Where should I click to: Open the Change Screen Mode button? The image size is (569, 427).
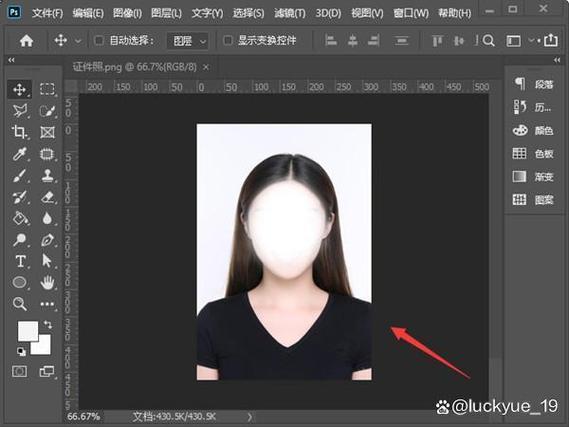pos(47,371)
